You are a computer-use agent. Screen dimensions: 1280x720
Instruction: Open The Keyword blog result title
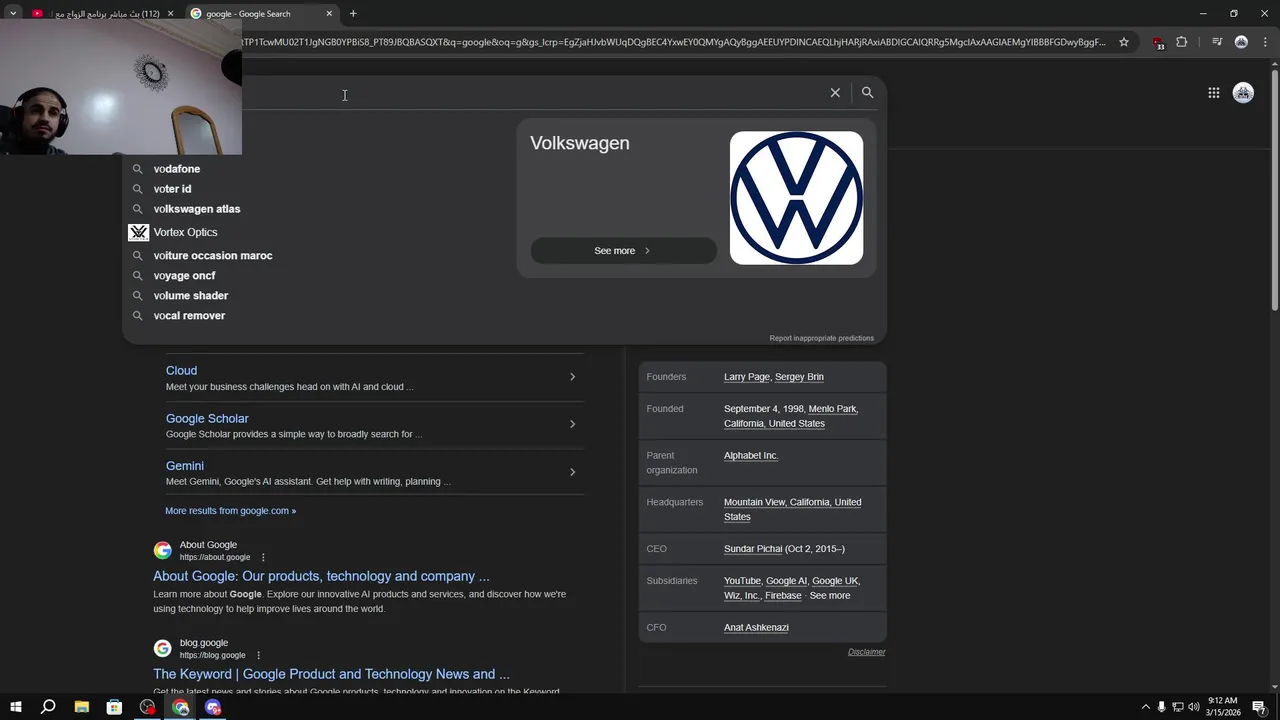[331, 674]
